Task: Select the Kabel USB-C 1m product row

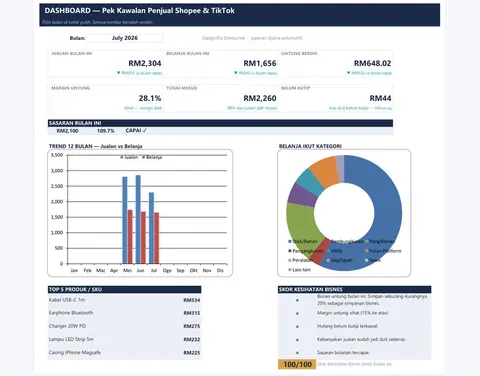Action: 124,300
